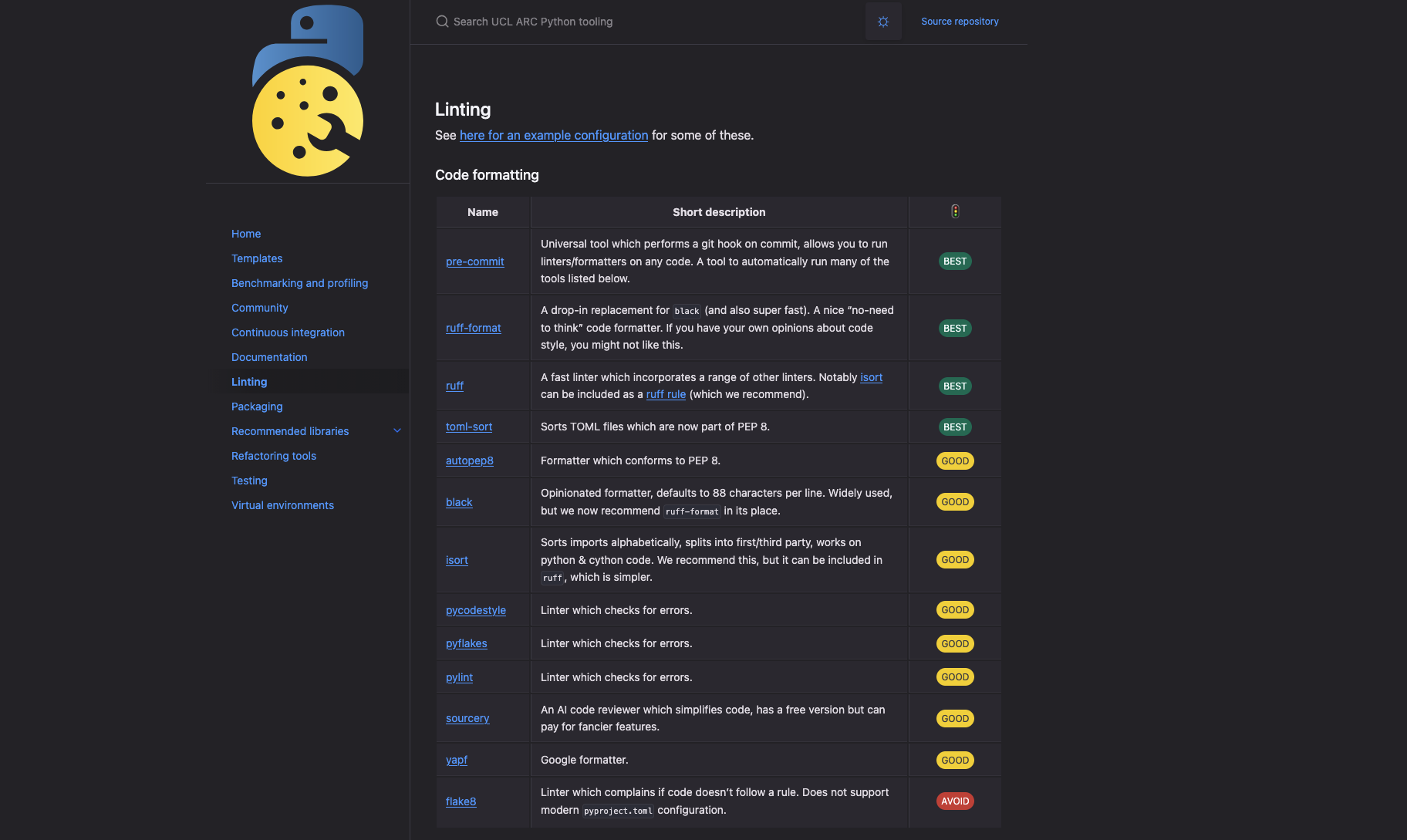Open the pre-commit tool link
The image size is (1407, 840).
(x=474, y=261)
